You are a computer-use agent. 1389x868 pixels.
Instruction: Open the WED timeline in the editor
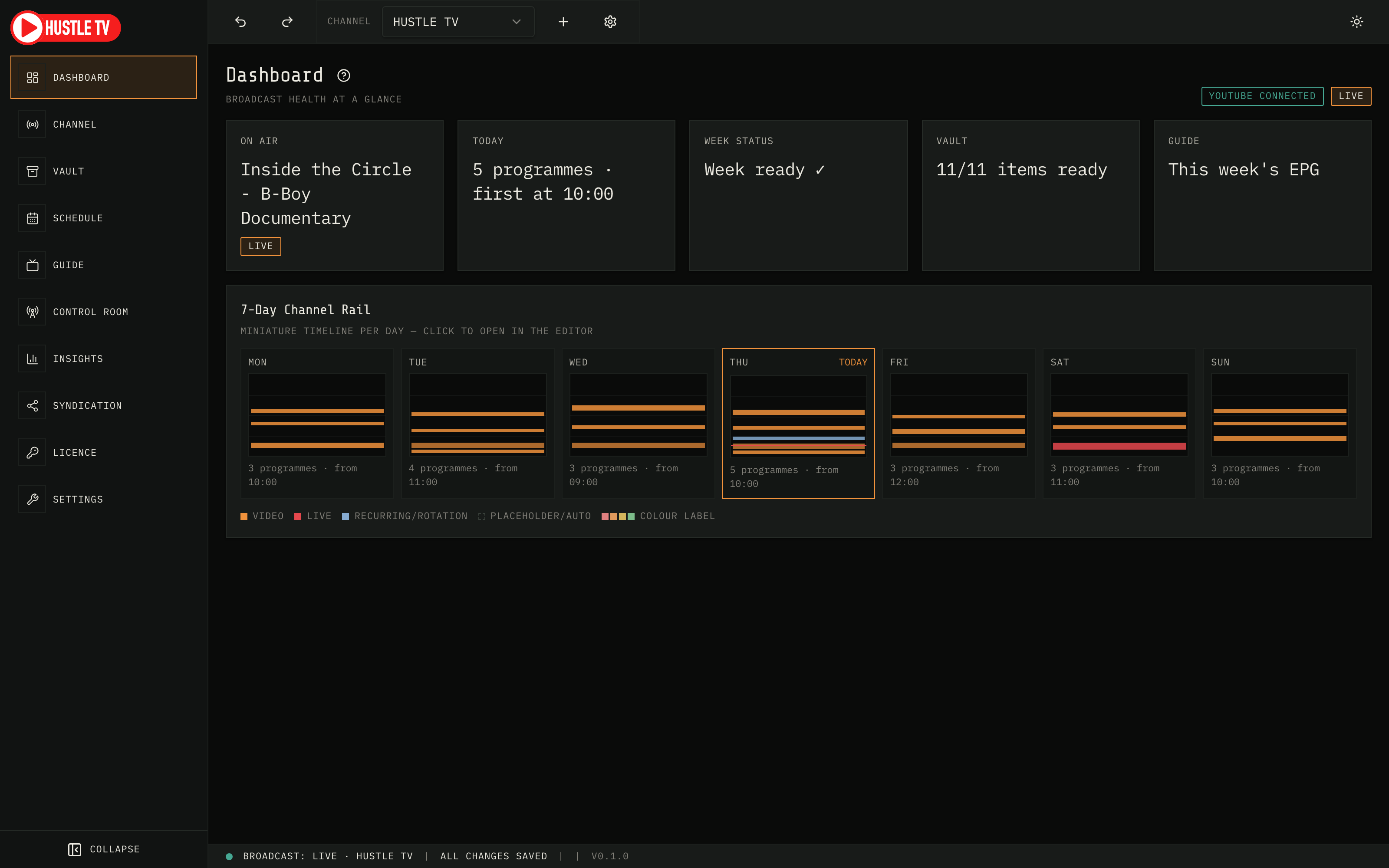tap(638, 424)
